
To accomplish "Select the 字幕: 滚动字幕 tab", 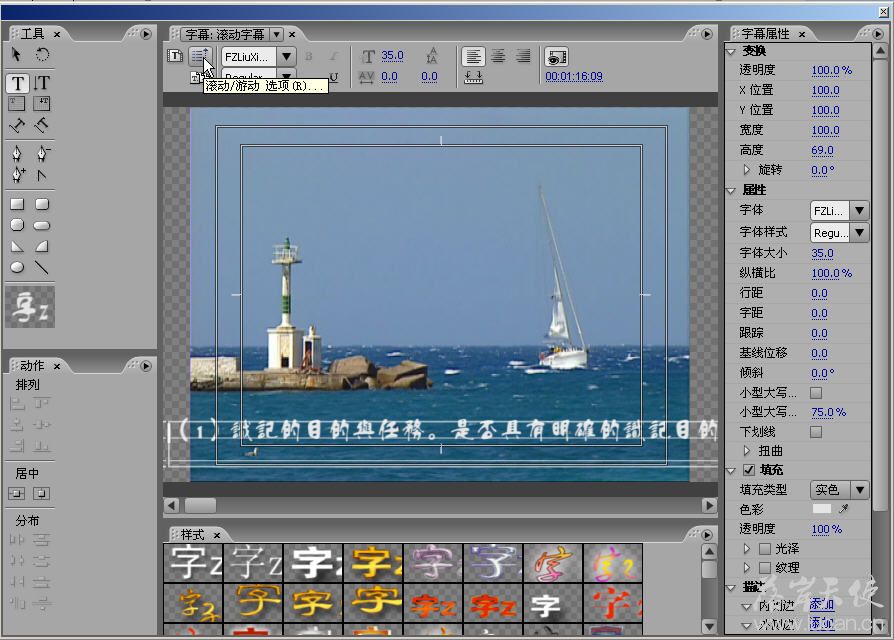I will 225,35.
